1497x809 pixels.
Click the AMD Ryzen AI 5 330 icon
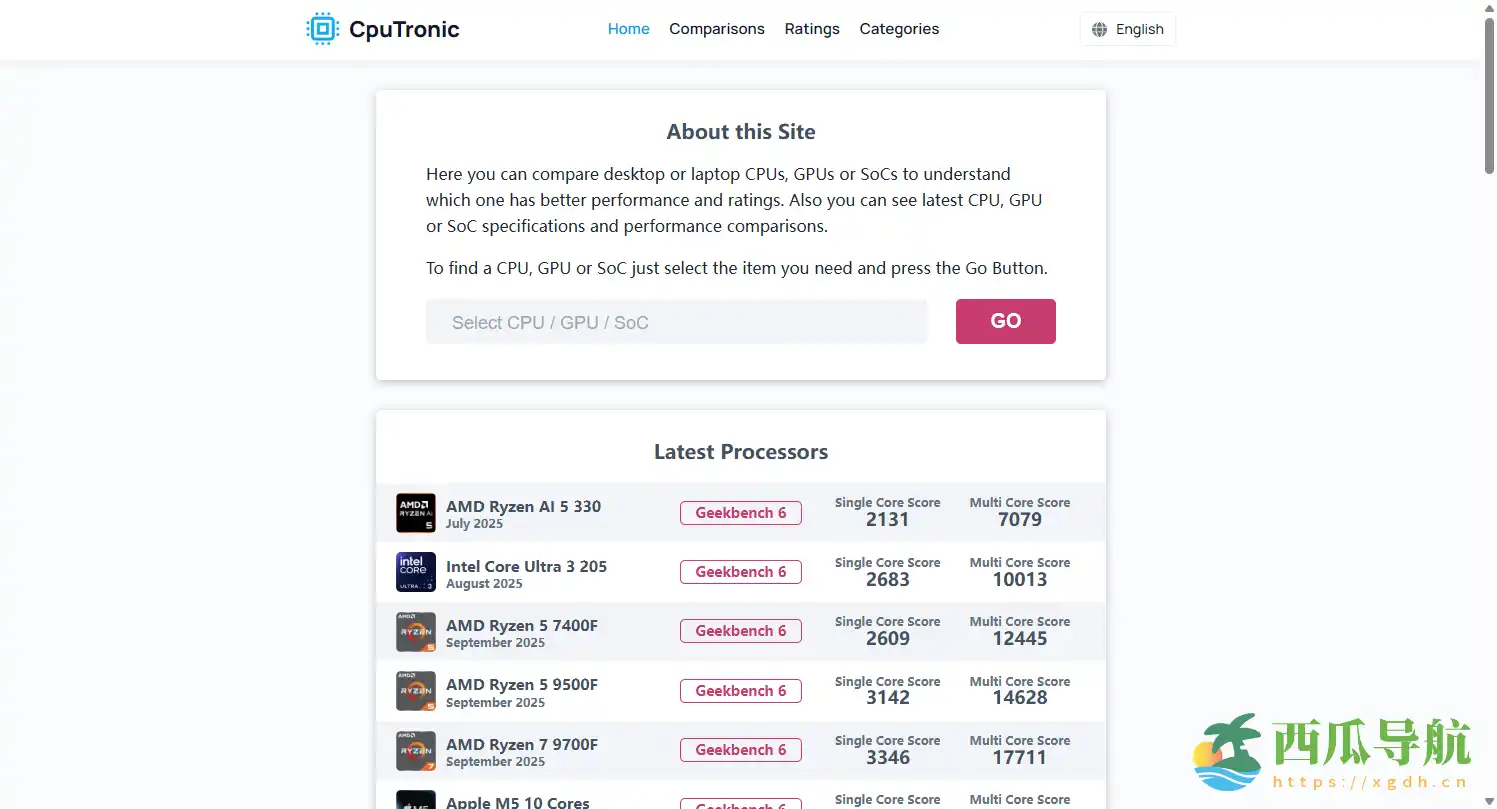pos(416,513)
